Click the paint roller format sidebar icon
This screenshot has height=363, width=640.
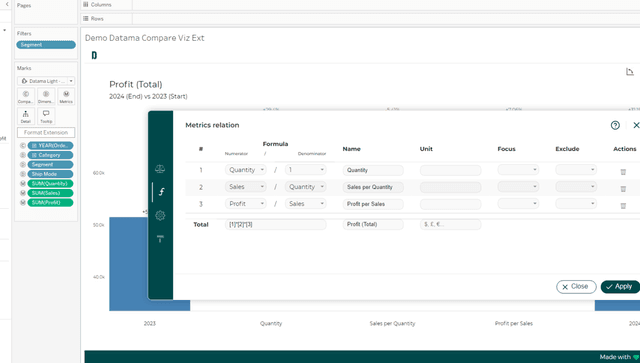coord(160,239)
